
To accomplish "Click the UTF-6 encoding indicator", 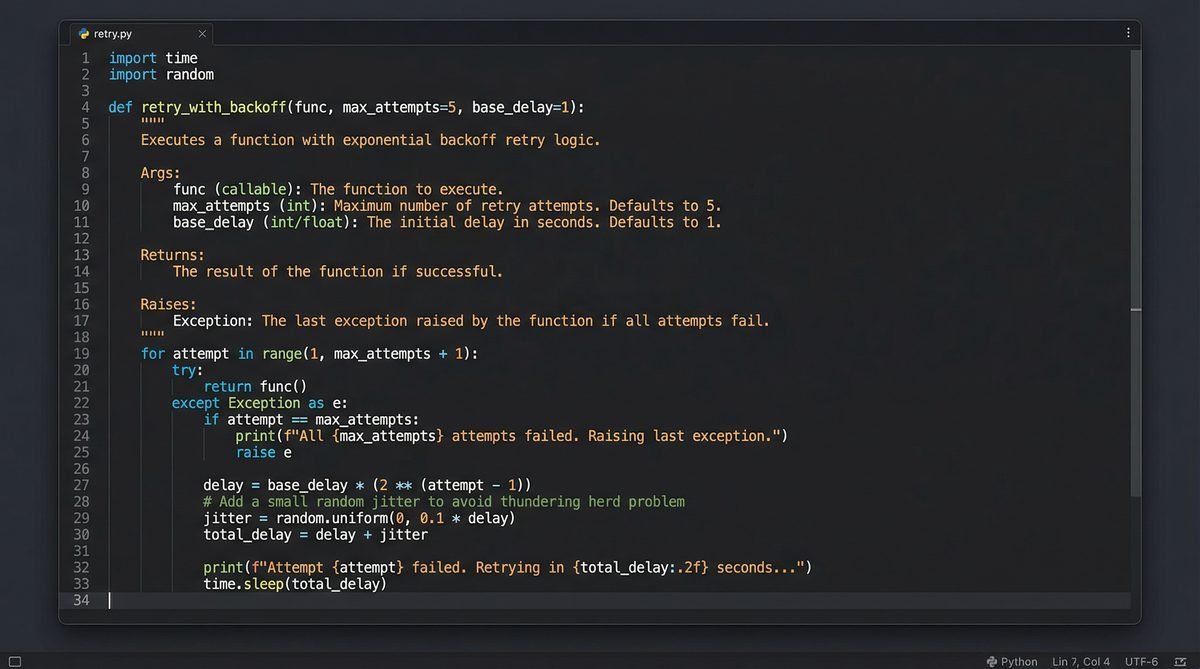I will pyautogui.click(x=1140, y=661).
